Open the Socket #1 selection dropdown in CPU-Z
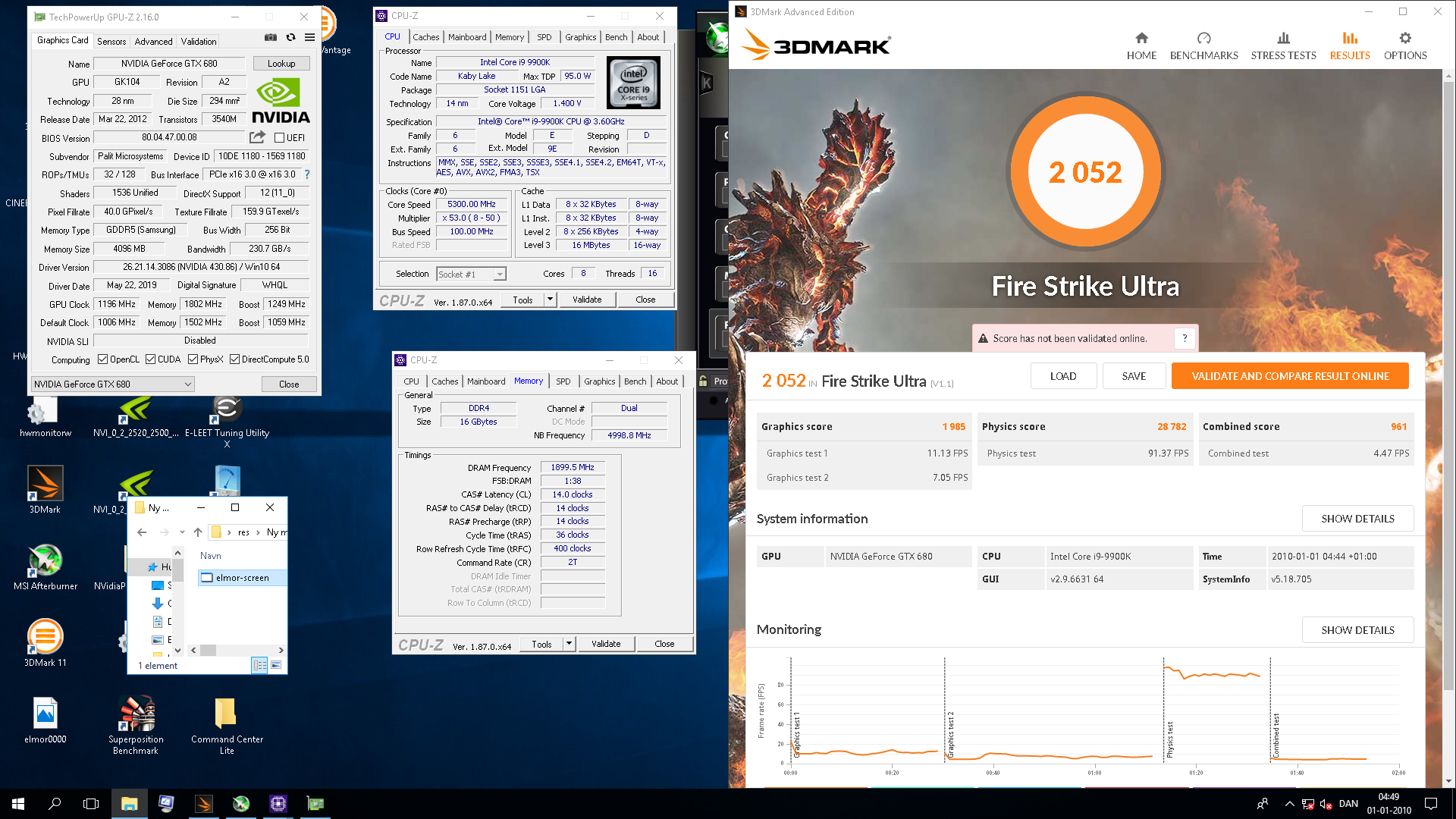 (471, 275)
